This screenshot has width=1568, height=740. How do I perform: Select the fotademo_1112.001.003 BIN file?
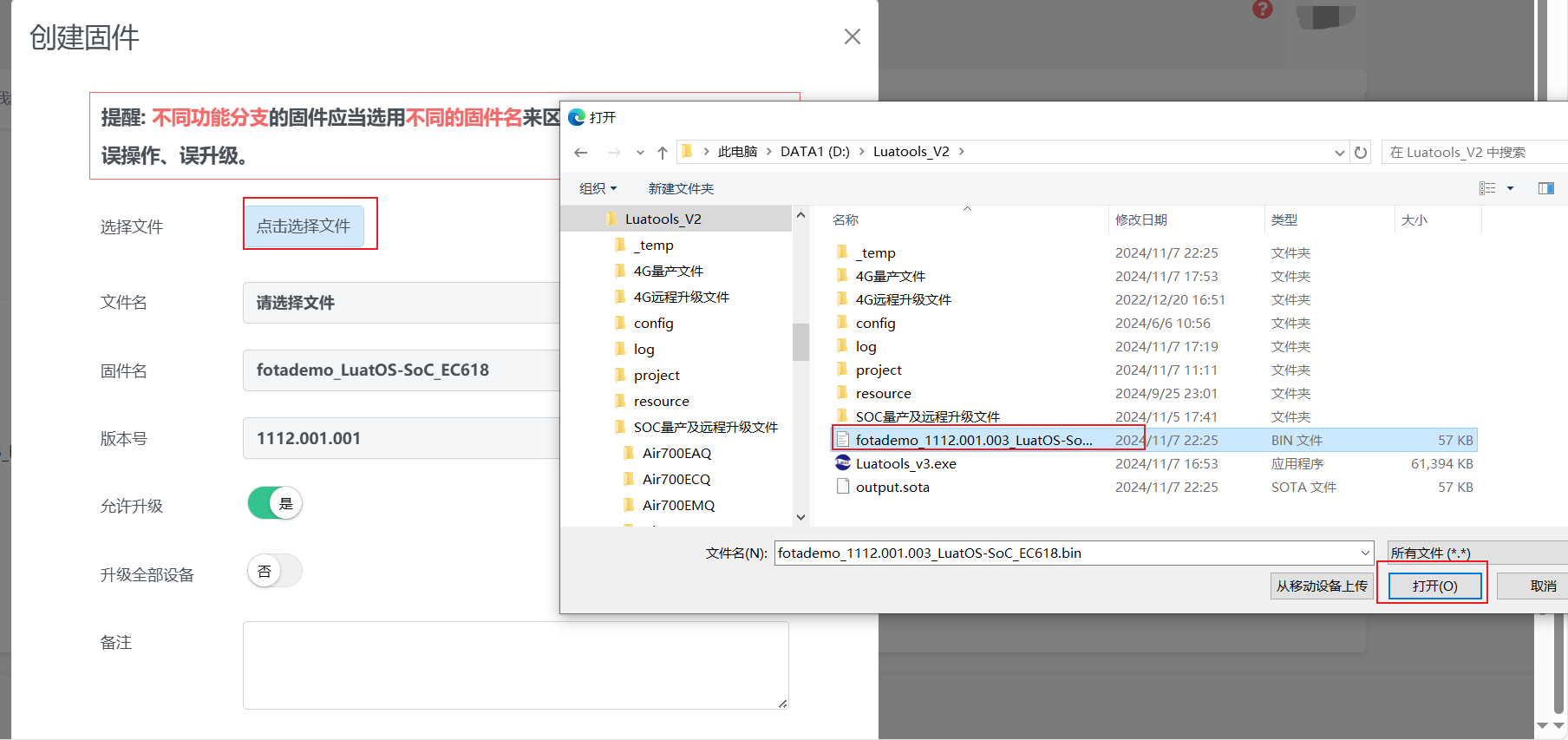(x=1153, y=440)
